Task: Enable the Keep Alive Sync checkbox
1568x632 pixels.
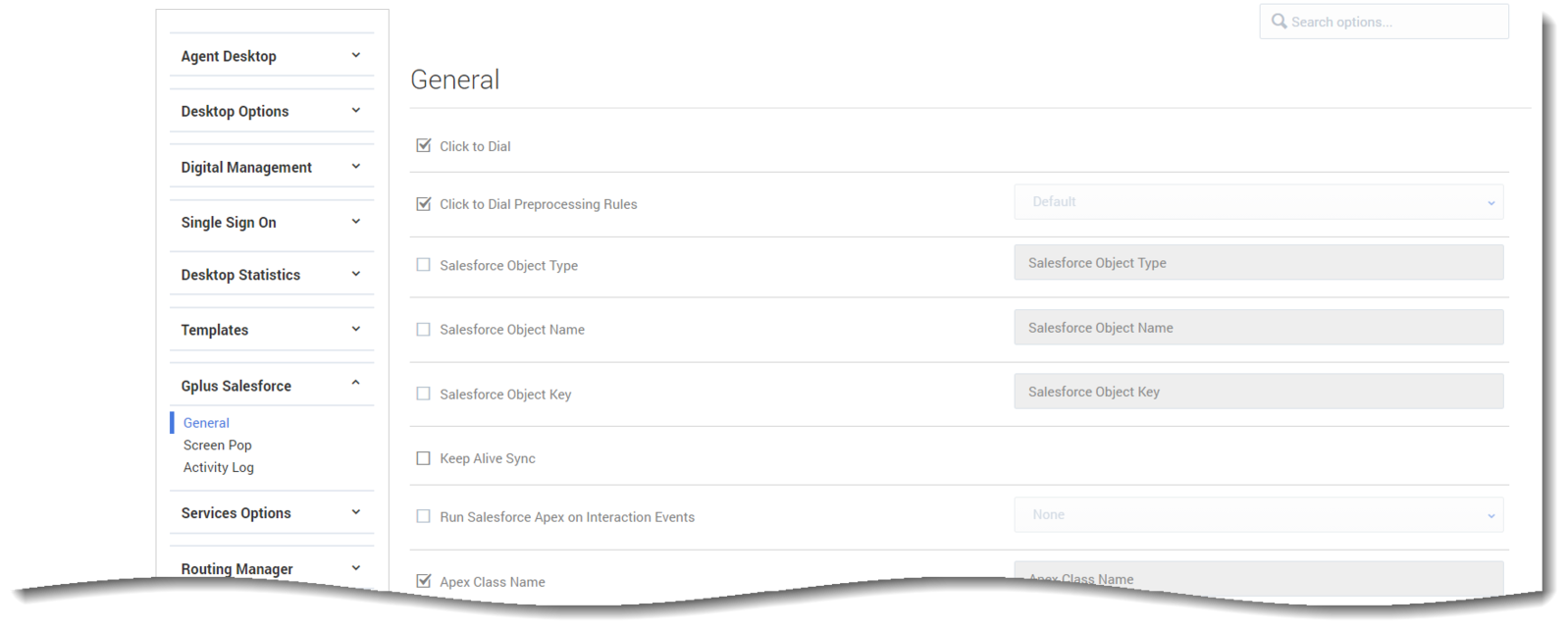Action: click(x=424, y=458)
